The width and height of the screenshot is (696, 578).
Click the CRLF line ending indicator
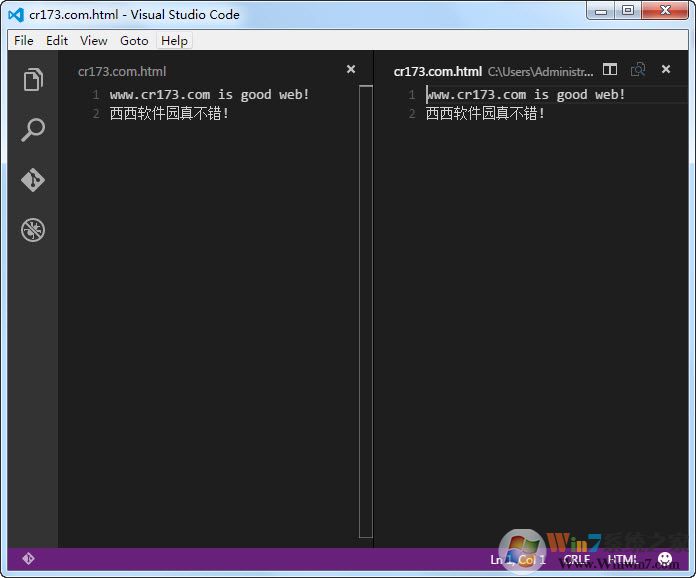[x=577, y=559]
